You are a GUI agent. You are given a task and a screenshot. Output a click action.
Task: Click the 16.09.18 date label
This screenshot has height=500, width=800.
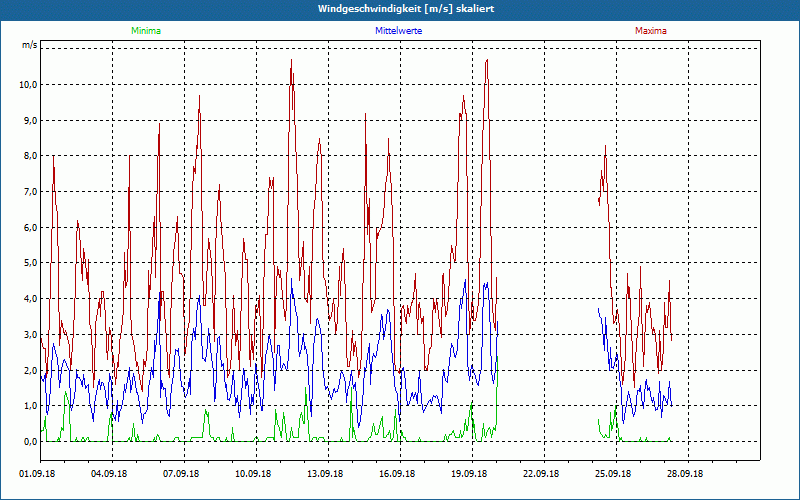point(397,474)
